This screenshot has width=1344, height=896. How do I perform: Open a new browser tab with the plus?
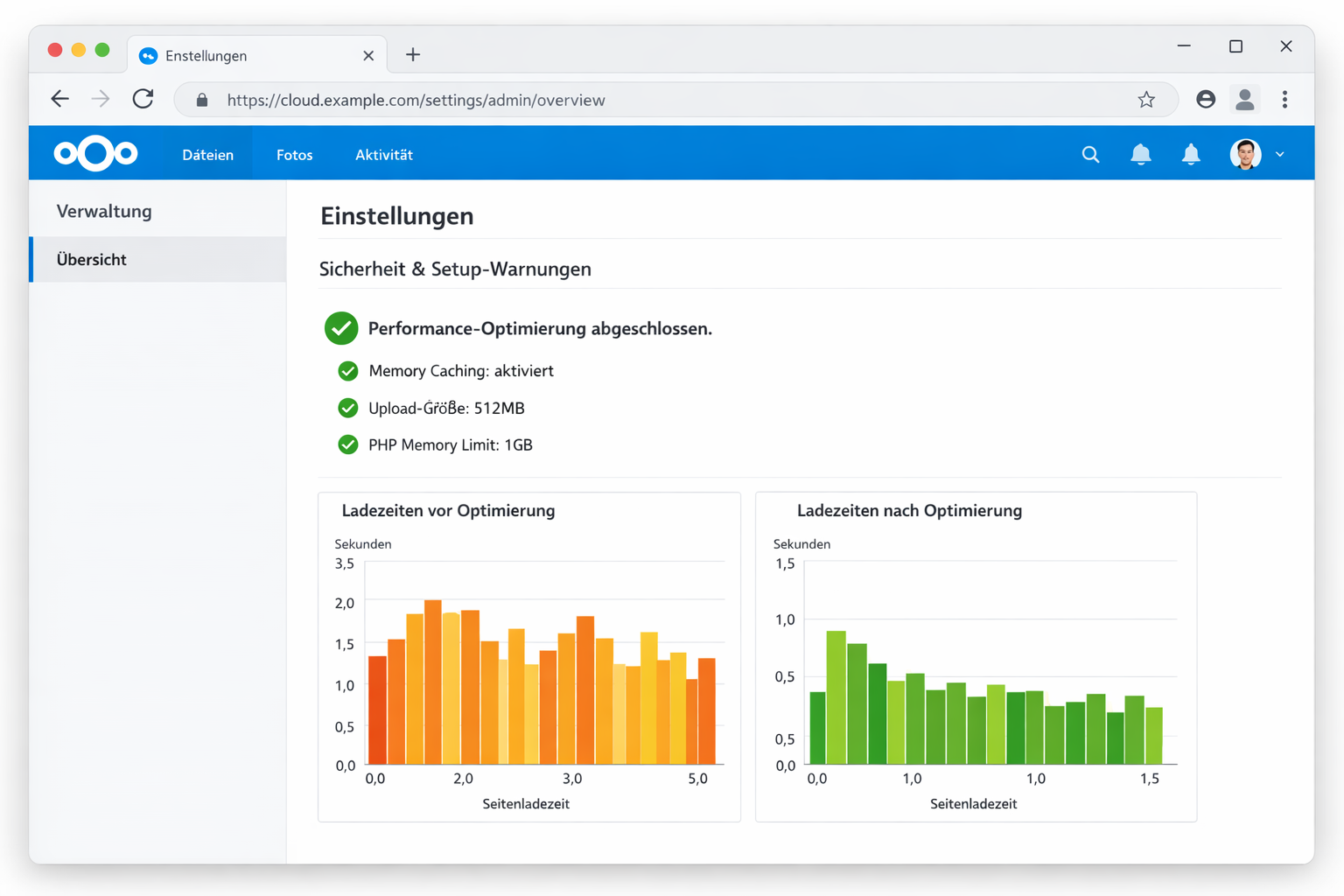412,54
